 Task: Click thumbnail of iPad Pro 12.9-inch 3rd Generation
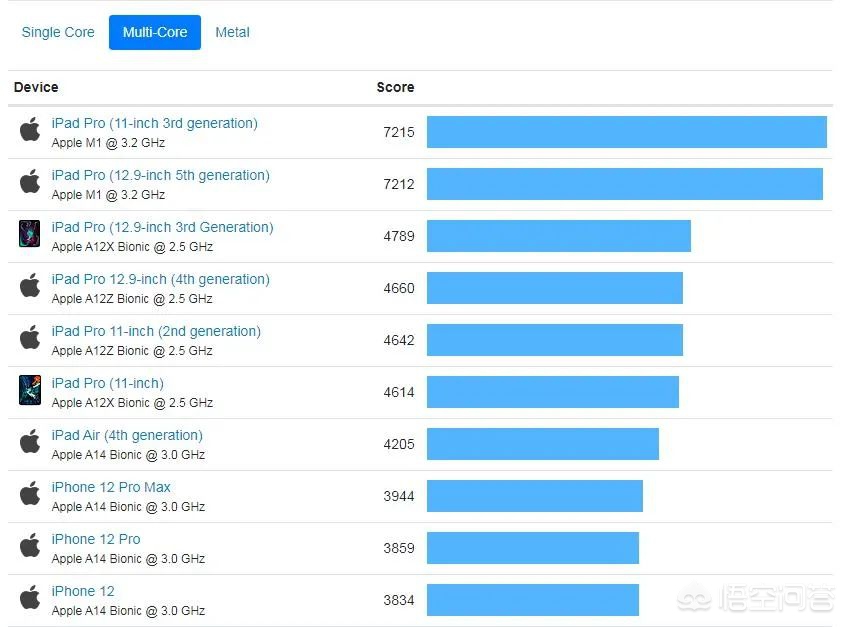(30, 234)
